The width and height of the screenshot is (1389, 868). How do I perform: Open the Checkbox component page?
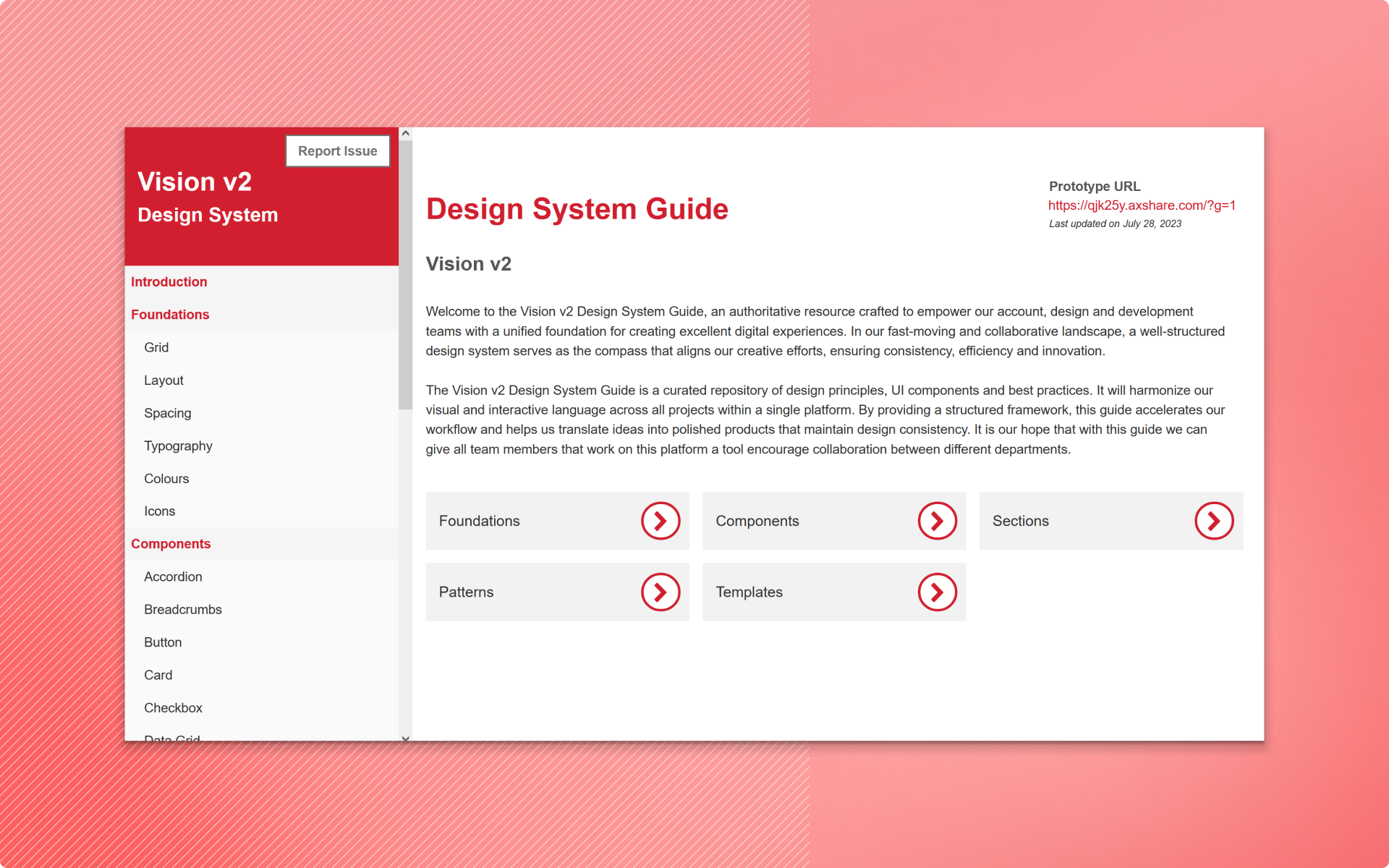(173, 707)
